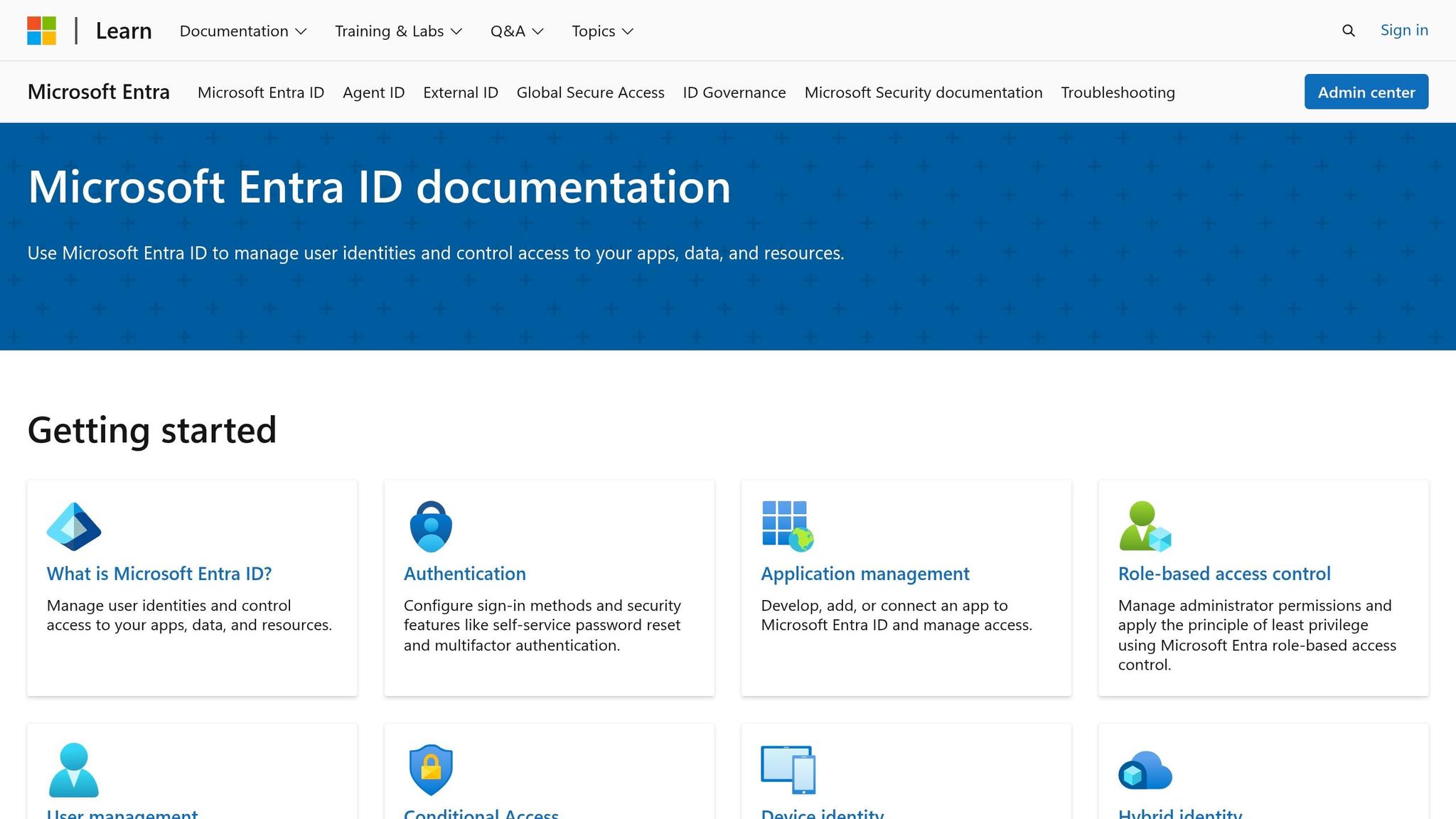The image size is (1456, 819).
Task: Click the Hybrid identity cloud icon
Action: pyautogui.click(x=1145, y=770)
